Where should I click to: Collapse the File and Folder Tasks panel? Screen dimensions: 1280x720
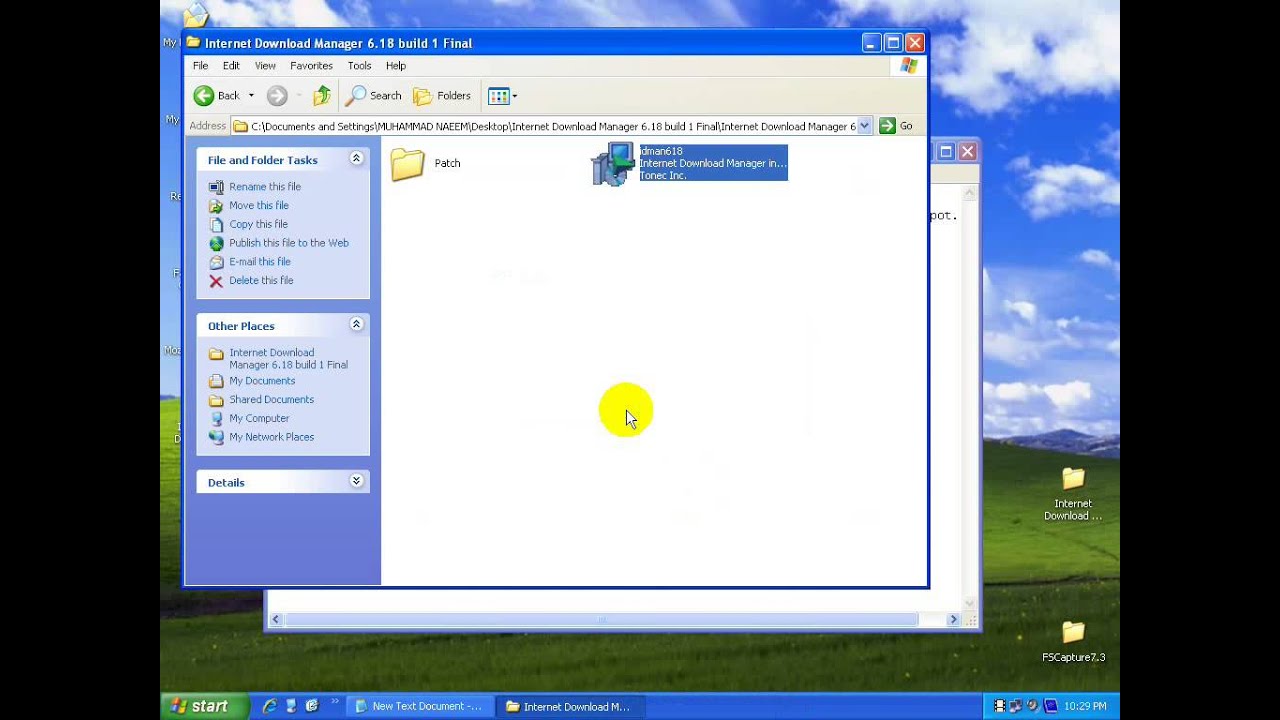[356, 159]
